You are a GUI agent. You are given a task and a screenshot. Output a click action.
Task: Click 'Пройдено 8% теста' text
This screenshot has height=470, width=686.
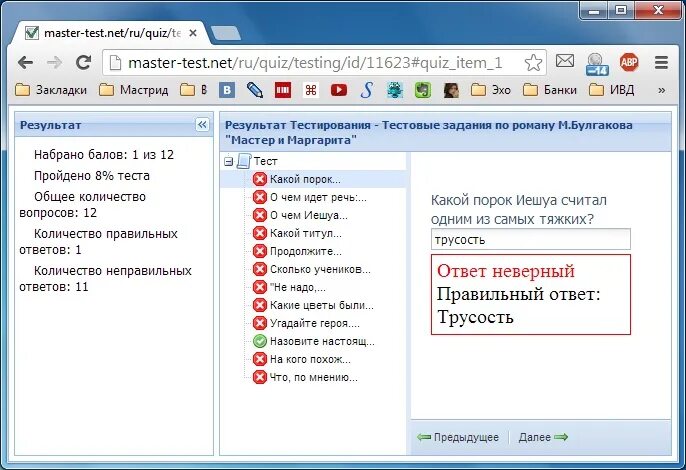pyautogui.click(x=92, y=175)
